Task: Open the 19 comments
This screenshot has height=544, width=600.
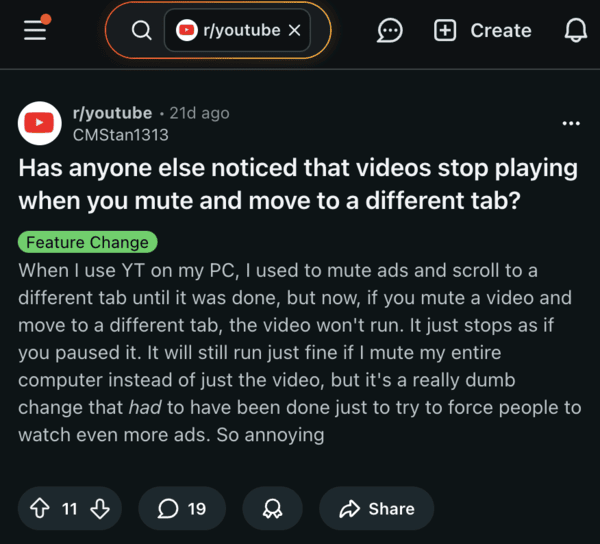Action: click(x=182, y=509)
